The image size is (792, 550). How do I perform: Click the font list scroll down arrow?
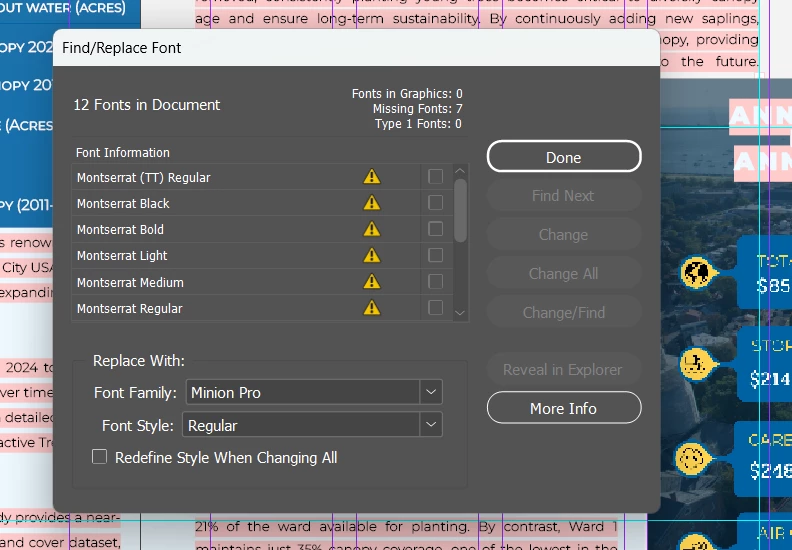(460, 313)
